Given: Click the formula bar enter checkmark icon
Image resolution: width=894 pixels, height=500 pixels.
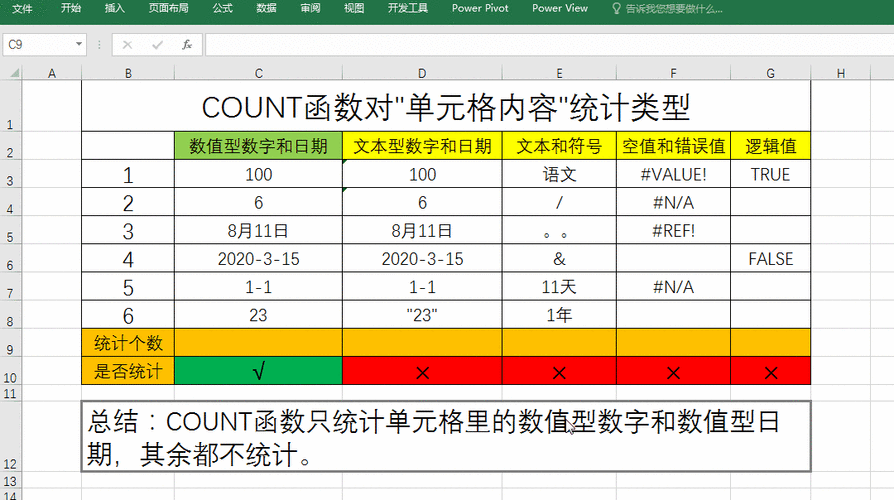Looking at the screenshot, I should pos(157,45).
